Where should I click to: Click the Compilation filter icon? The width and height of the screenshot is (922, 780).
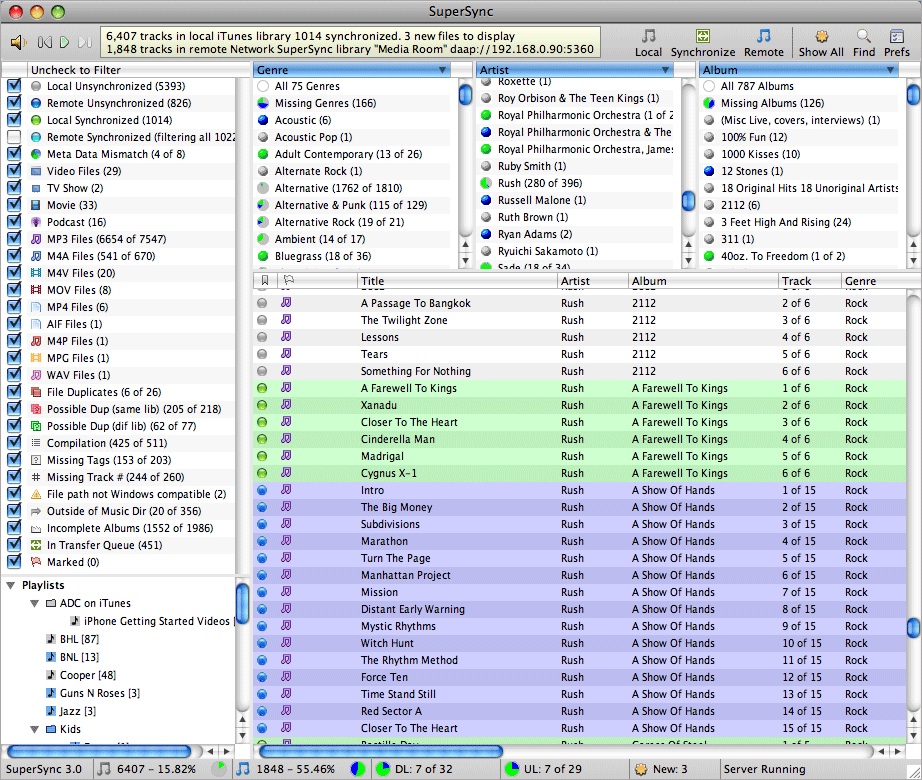(36, 443)
